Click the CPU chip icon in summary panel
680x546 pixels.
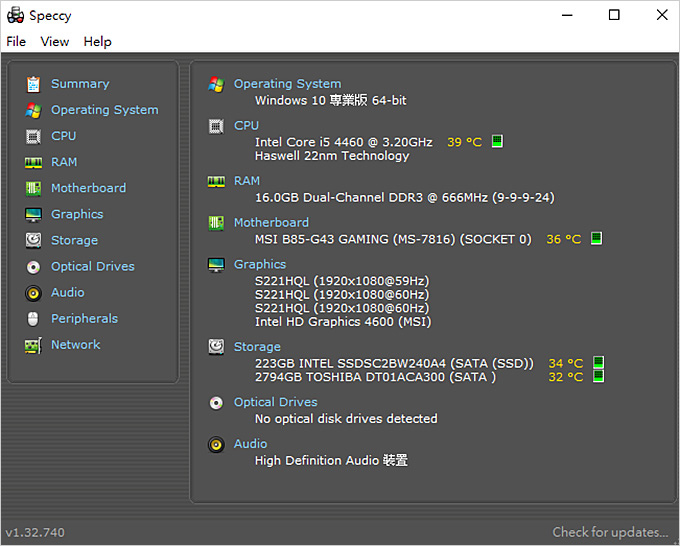216,126
